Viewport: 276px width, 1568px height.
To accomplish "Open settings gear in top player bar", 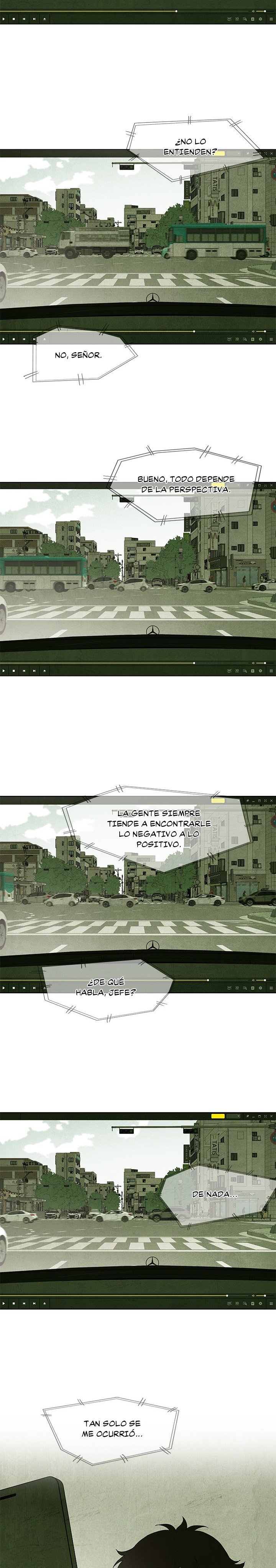I will 260,20.
